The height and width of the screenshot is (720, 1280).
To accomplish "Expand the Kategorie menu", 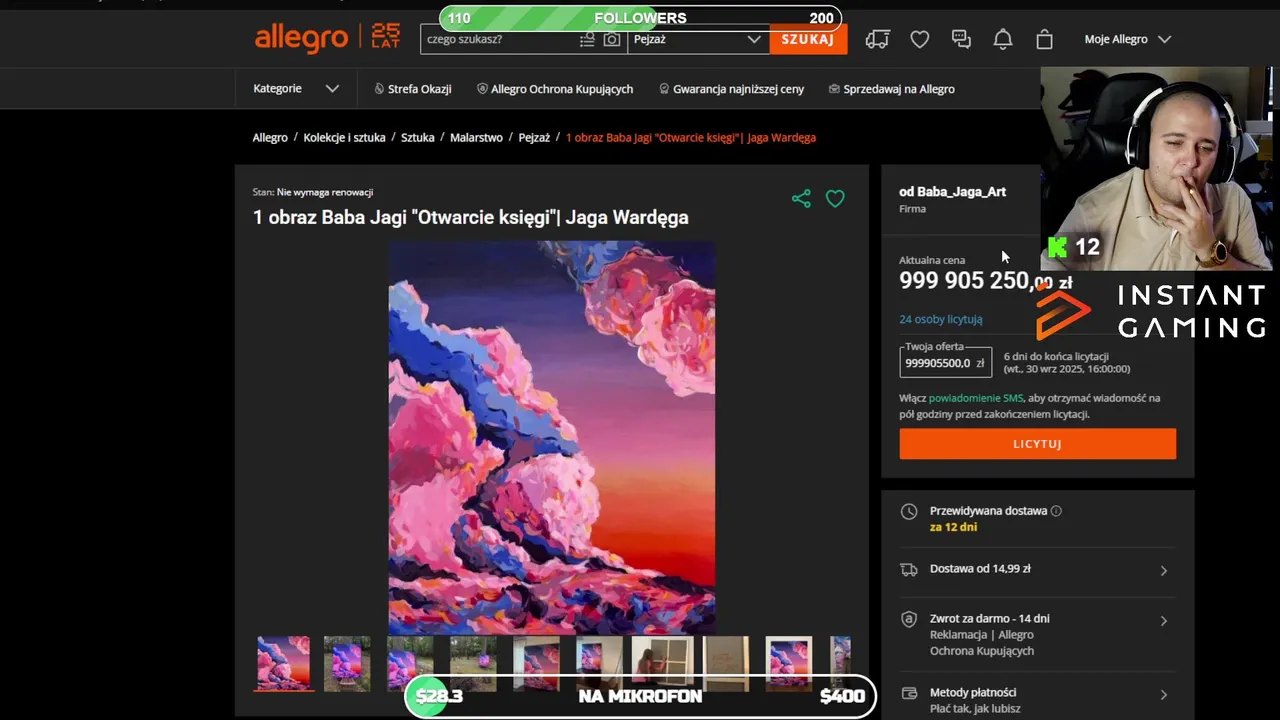I will tap(296, 88).
